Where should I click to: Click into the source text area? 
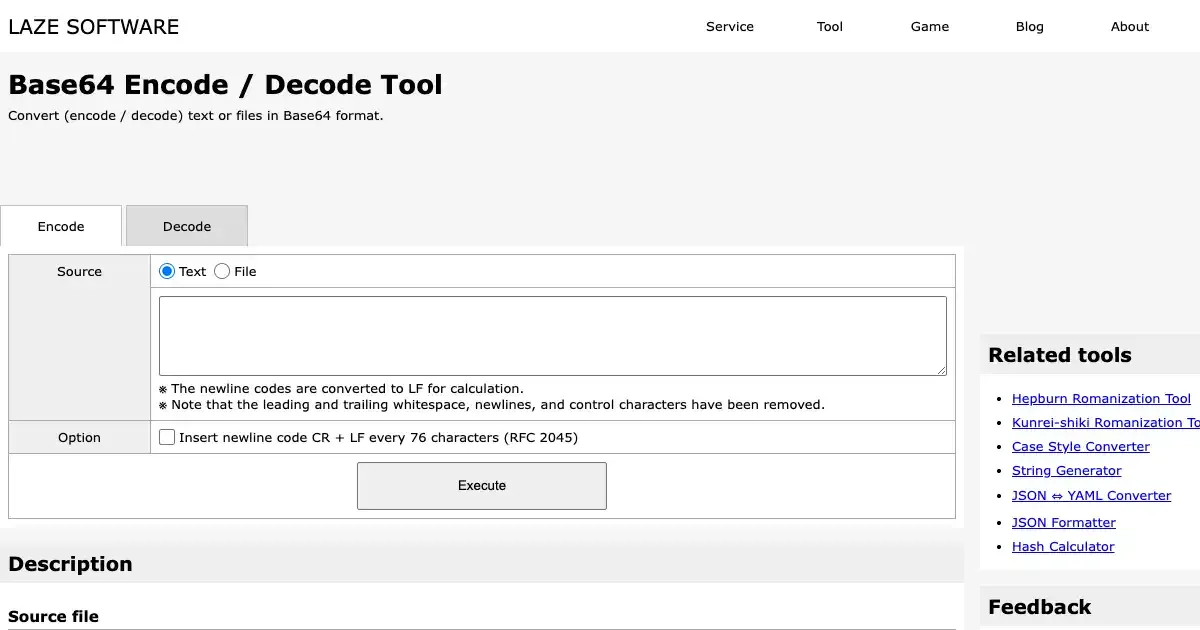(552, 336)
